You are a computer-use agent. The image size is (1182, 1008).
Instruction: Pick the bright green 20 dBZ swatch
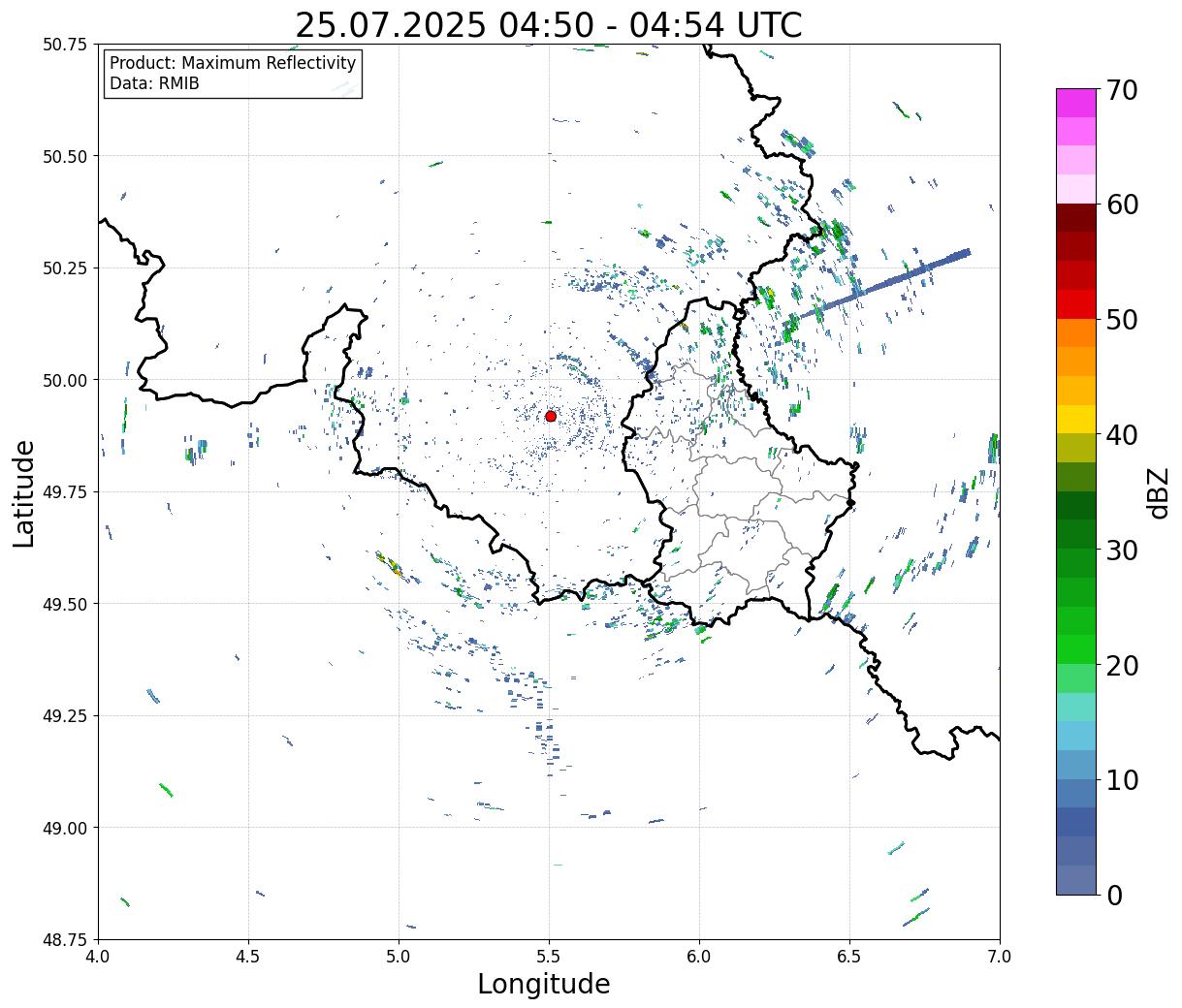click(1076, 649)
